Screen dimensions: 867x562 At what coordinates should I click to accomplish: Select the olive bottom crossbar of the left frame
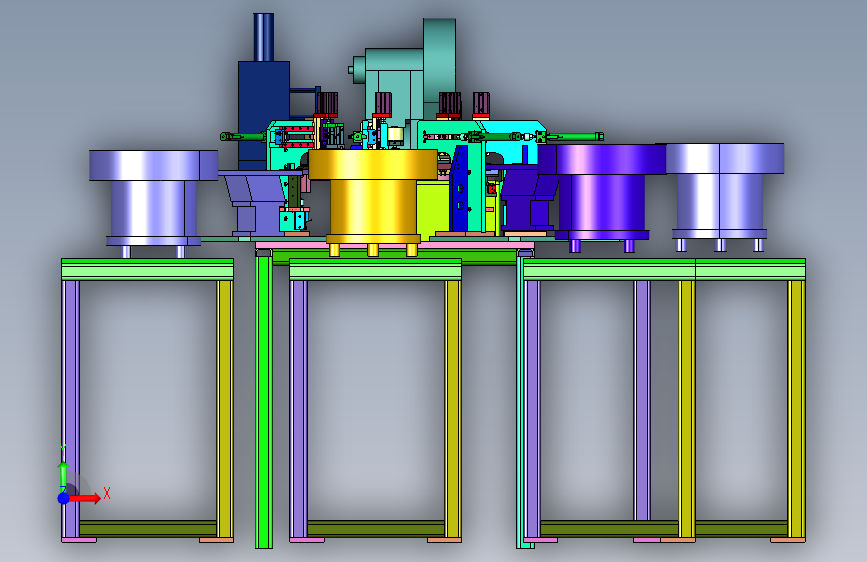click(x=148, y=528)
